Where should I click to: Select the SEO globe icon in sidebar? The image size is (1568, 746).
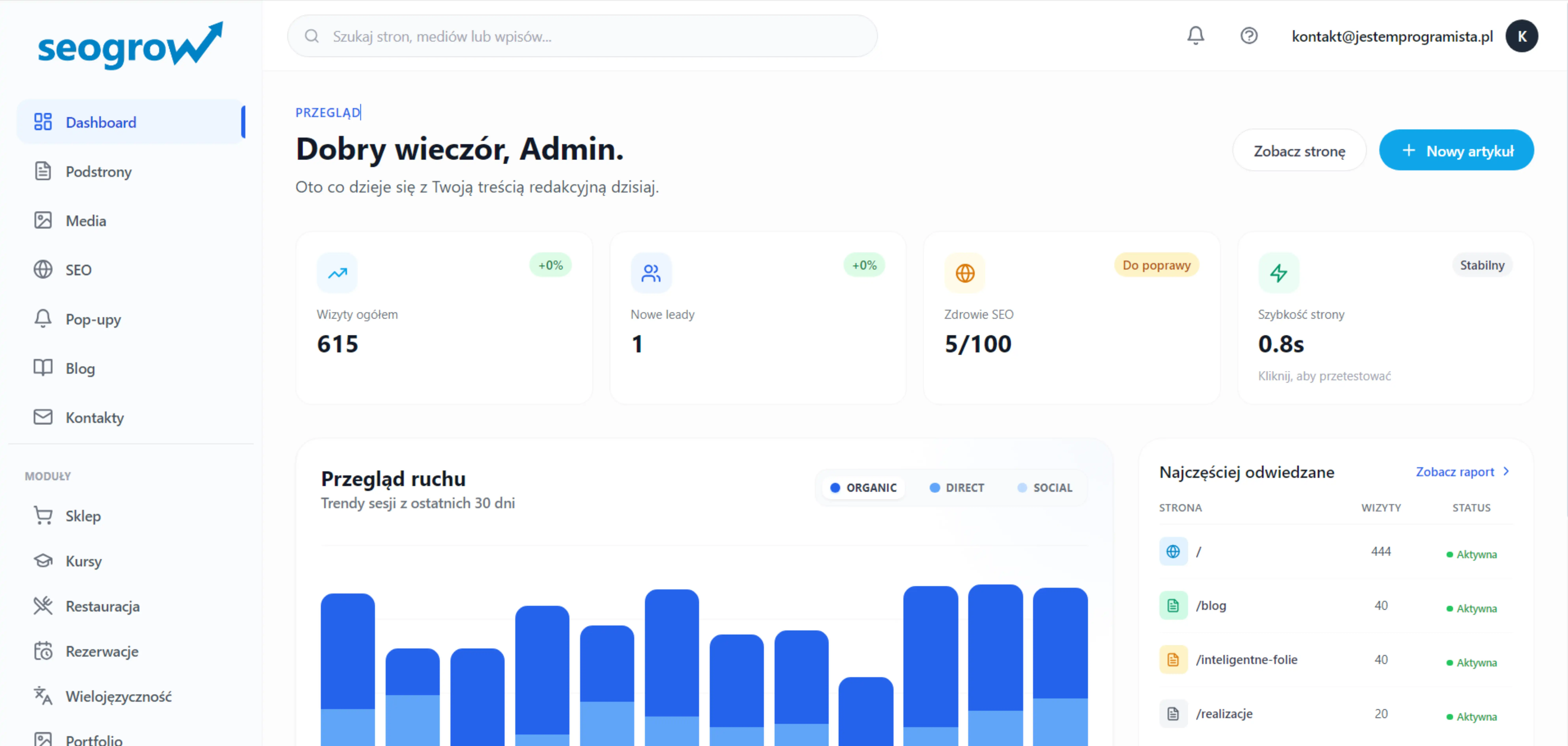(43, 269)
